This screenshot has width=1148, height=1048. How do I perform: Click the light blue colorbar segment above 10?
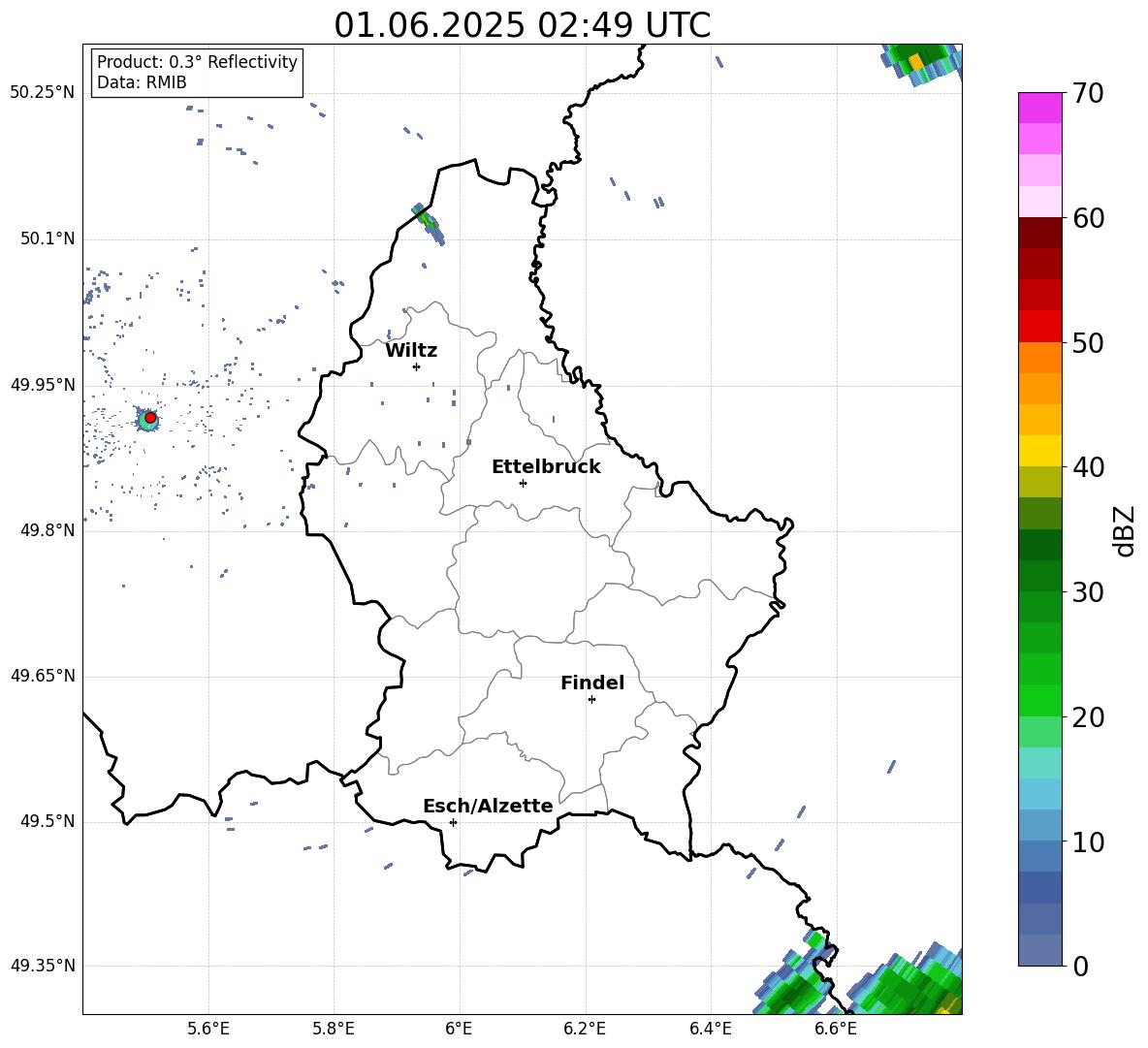pos(1039,794)
